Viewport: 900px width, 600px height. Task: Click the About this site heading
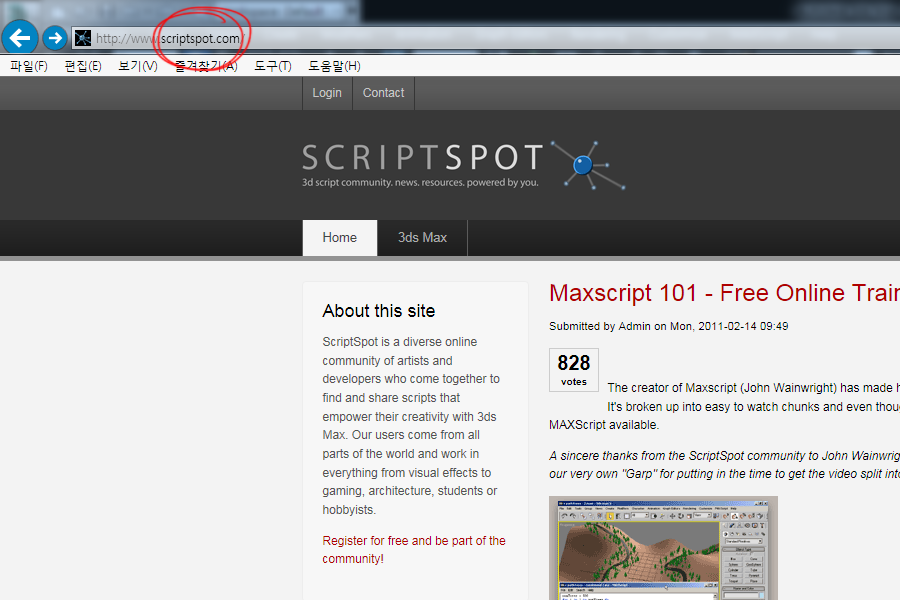pos(379,311)
